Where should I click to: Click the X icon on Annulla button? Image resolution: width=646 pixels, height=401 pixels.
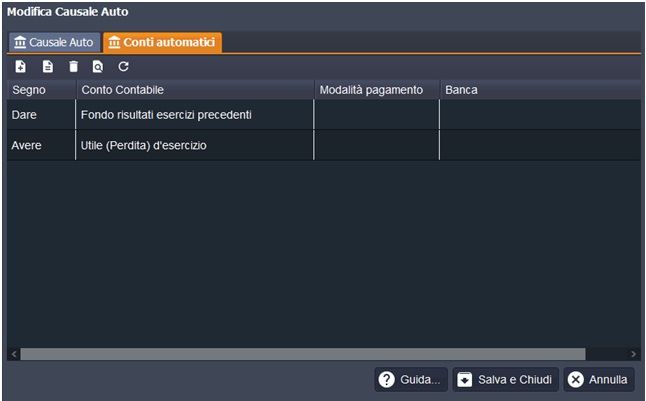click(x=576, y=380)
